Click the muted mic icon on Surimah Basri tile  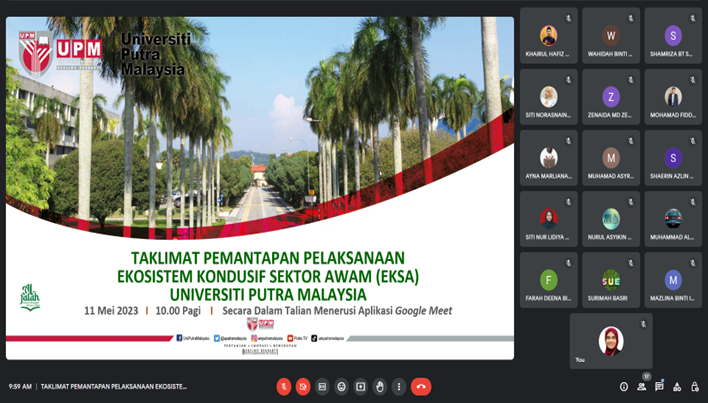coord(631,263)
